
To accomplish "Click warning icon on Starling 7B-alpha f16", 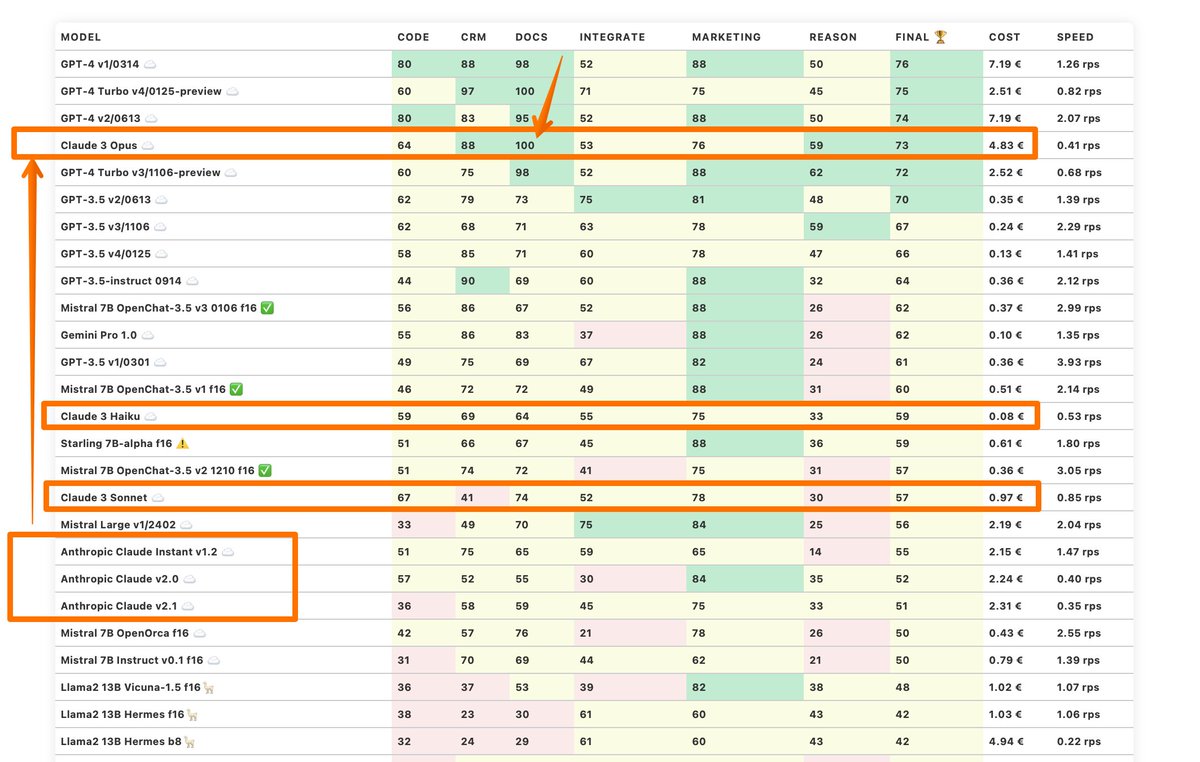I will pos(183,443).
